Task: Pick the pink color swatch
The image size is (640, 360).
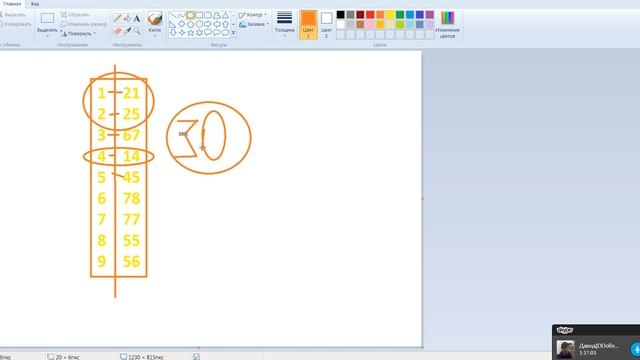Action: pos(370,24)
